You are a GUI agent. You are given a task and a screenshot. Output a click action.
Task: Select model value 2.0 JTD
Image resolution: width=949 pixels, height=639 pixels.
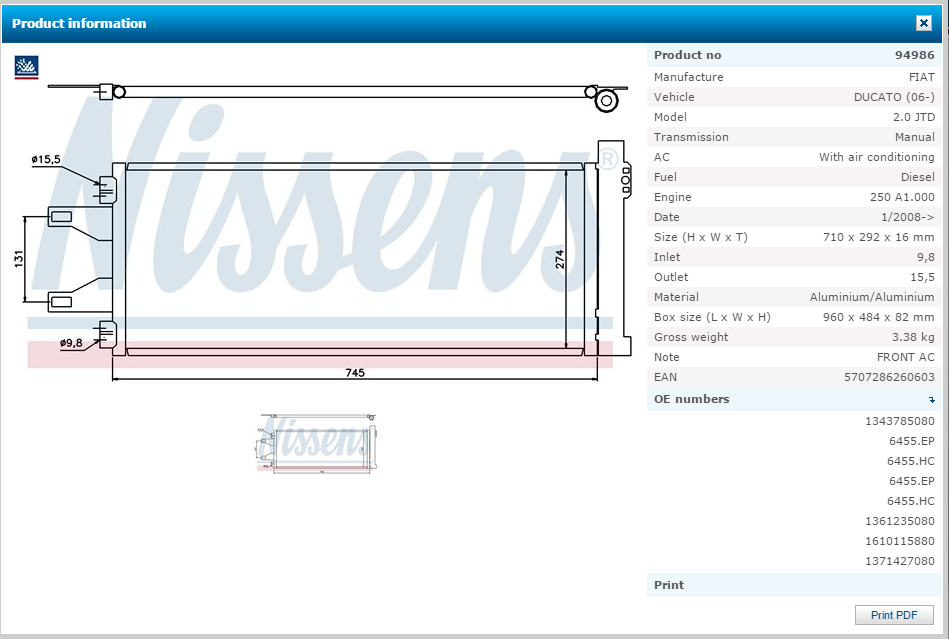coord(913,117)
